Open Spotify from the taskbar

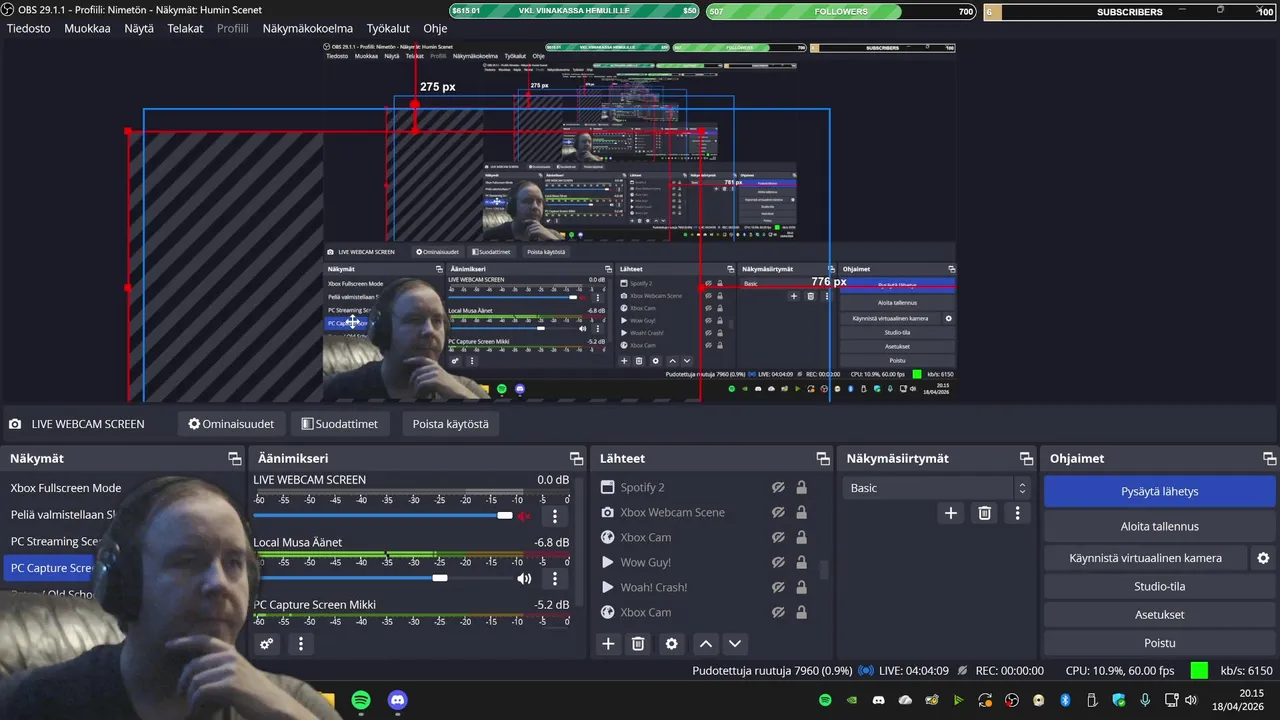pyautogui.click(x=361, y=700)
